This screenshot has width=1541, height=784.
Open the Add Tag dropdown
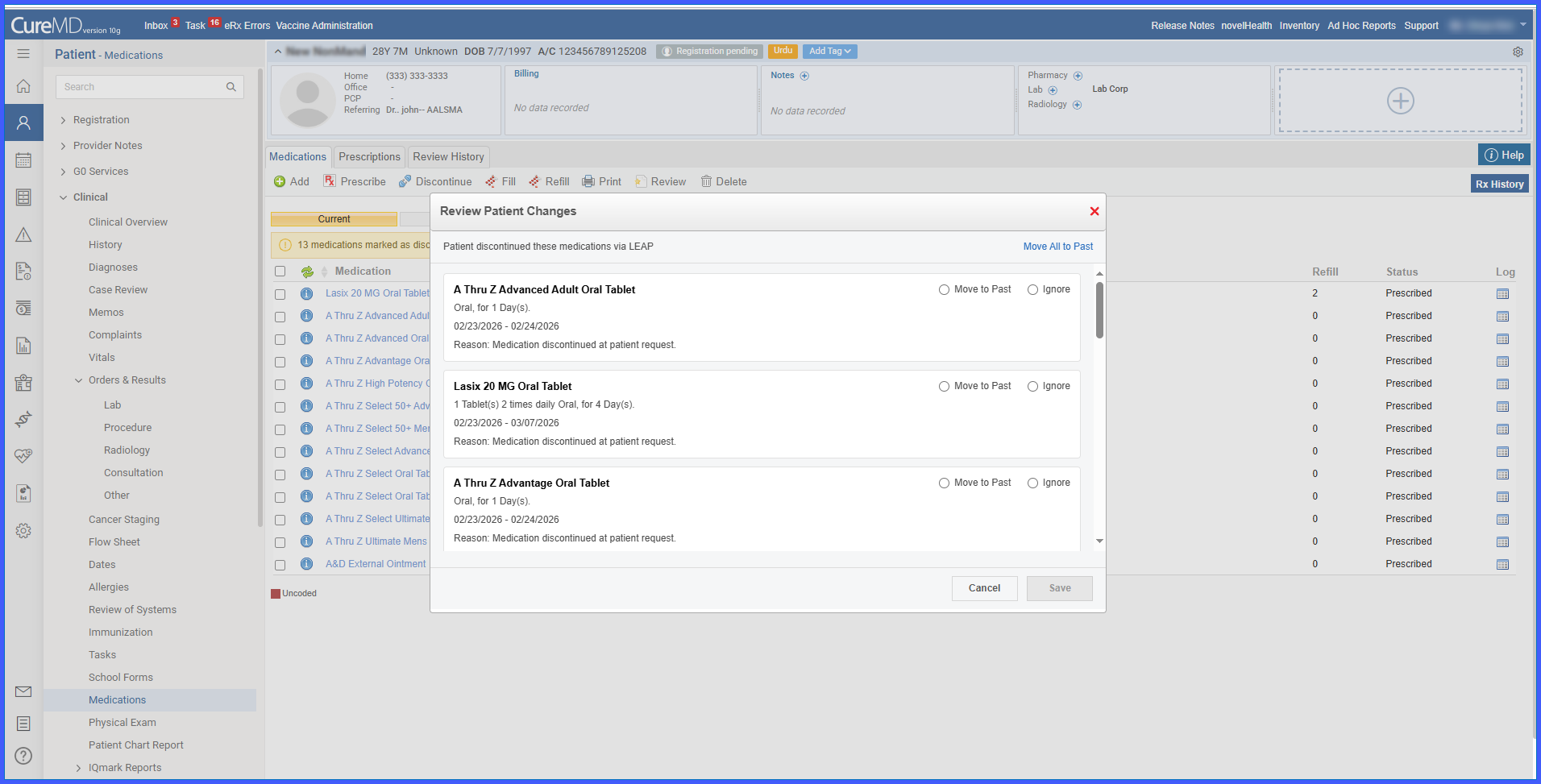click(830, 51)
